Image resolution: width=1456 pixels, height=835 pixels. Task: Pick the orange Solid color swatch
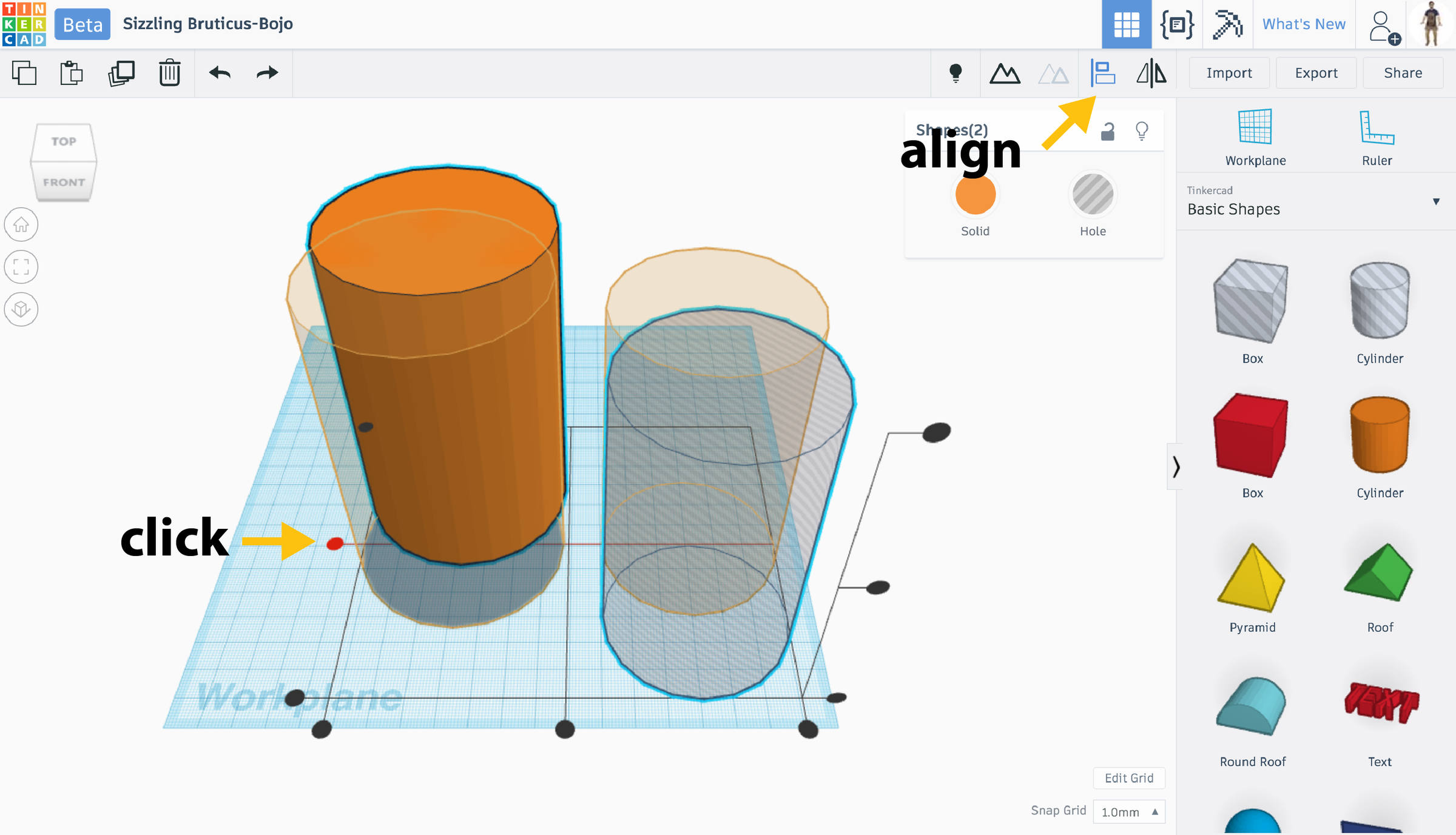pos(975,195)
